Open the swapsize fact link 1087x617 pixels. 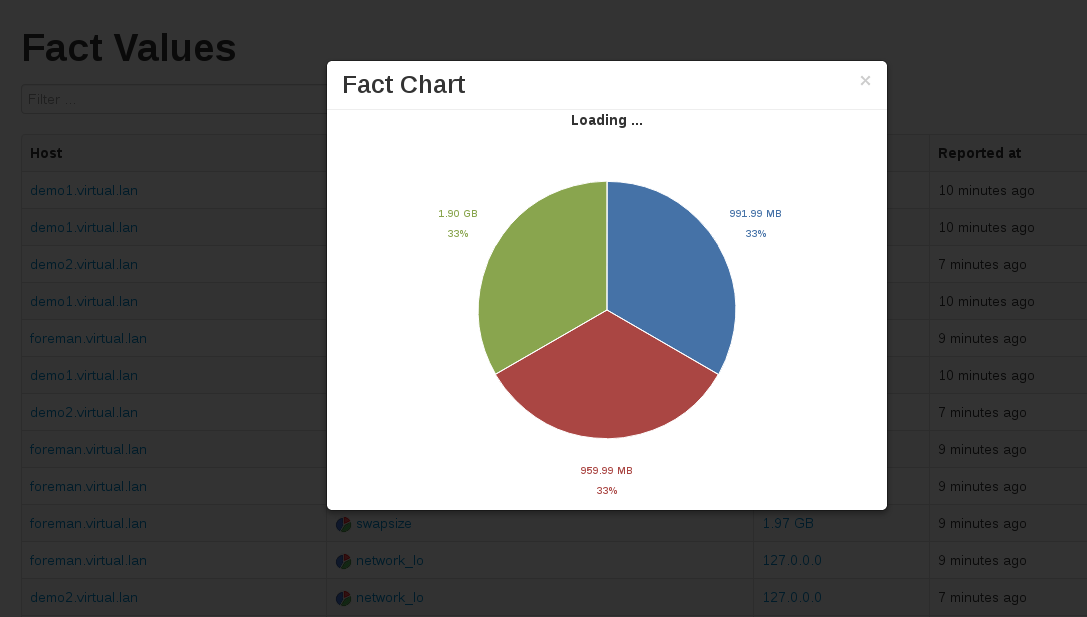383,523
